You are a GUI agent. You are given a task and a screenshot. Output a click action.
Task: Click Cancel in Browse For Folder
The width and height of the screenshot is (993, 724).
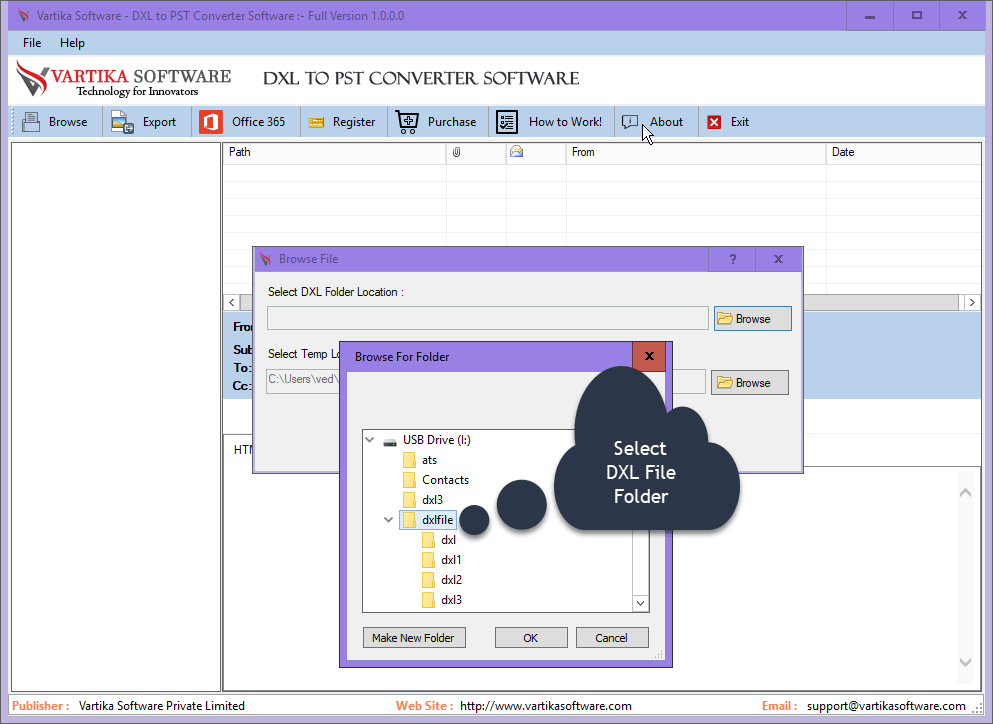(611, 638)
